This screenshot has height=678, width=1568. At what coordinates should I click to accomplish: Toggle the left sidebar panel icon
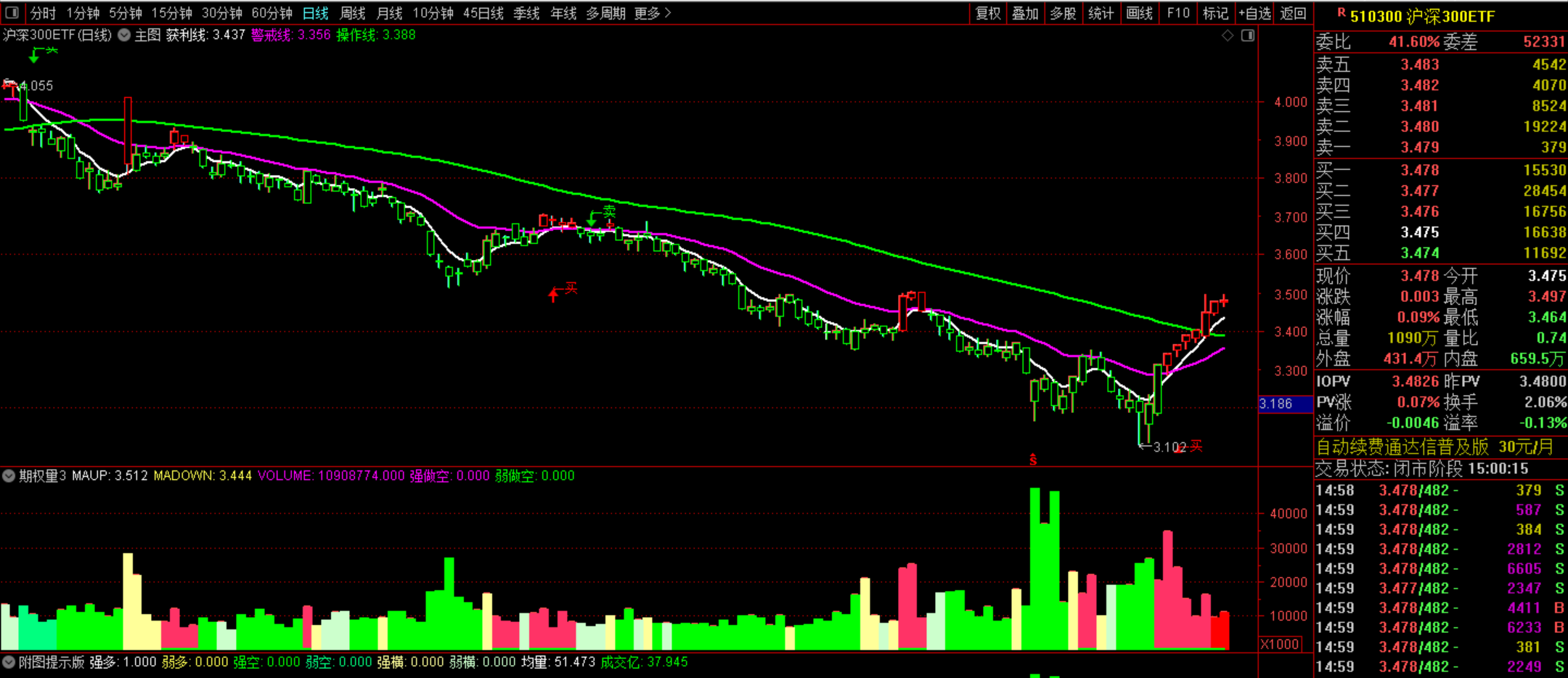[12, 12]
